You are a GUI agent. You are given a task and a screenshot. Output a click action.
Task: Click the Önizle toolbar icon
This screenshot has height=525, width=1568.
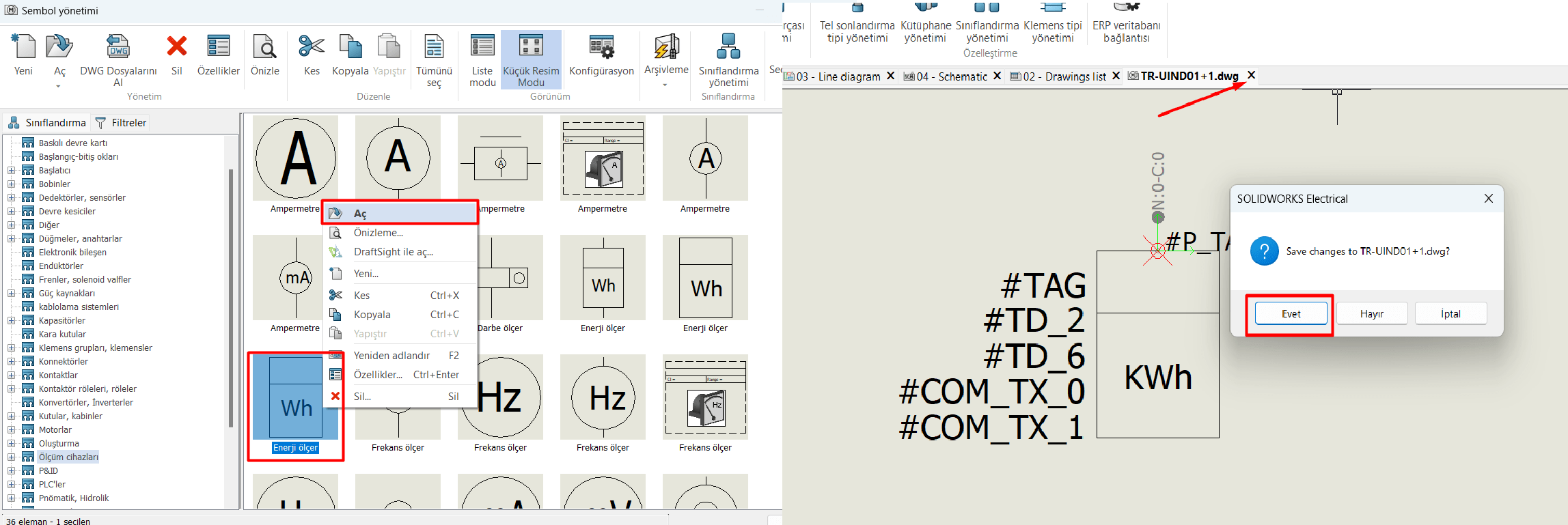coord(264,46)
